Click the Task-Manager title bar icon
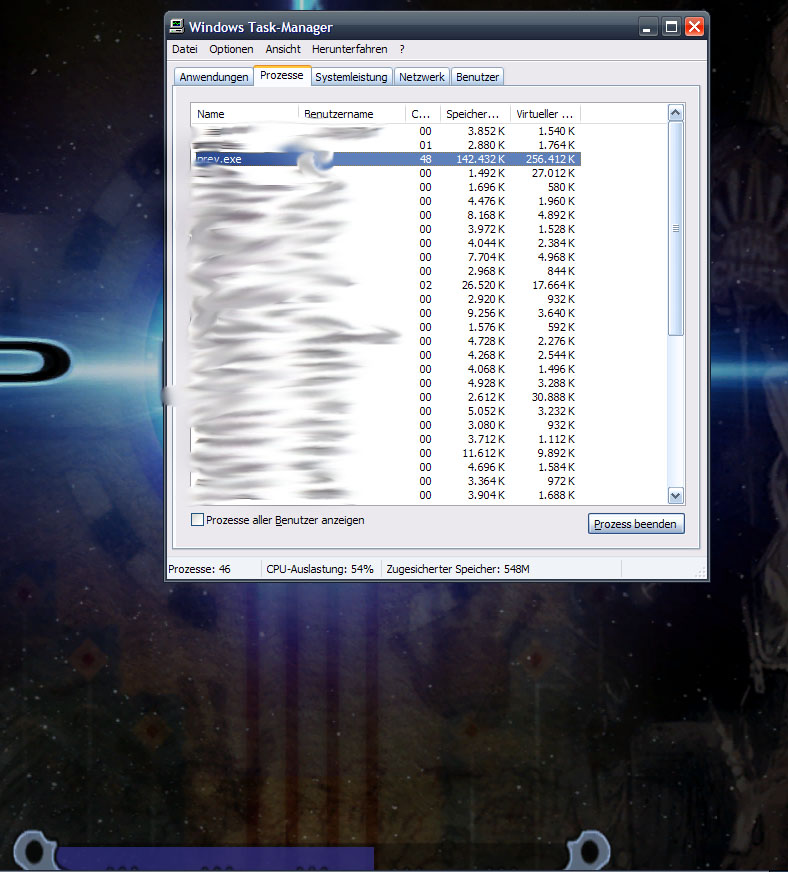 point(177,26)
